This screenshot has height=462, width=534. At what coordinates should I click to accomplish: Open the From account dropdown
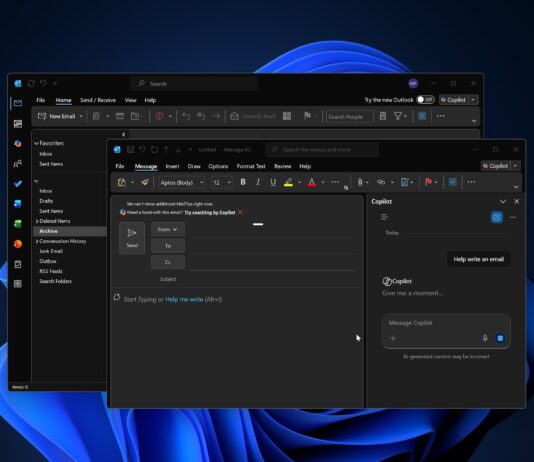(168, 229)
